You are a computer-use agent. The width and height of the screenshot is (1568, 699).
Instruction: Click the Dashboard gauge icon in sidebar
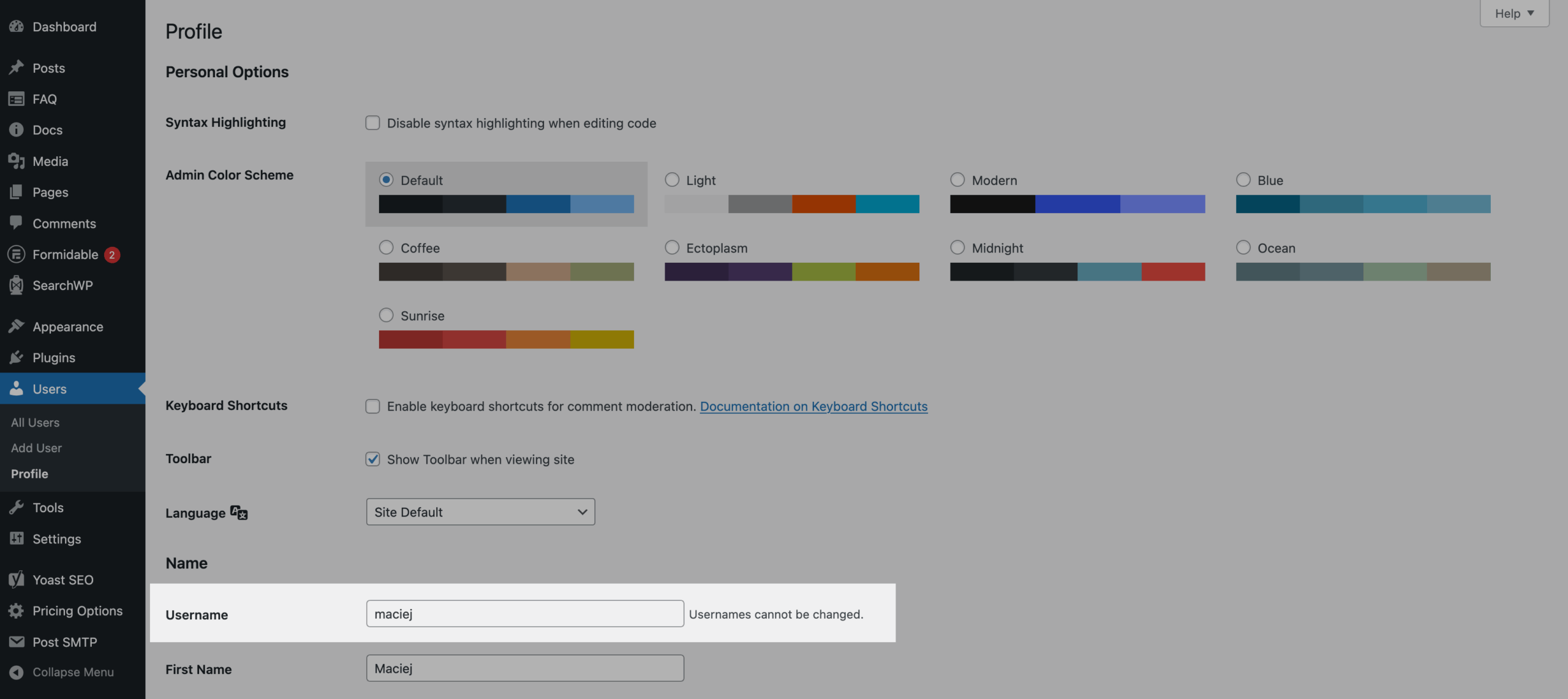point(17,26)
